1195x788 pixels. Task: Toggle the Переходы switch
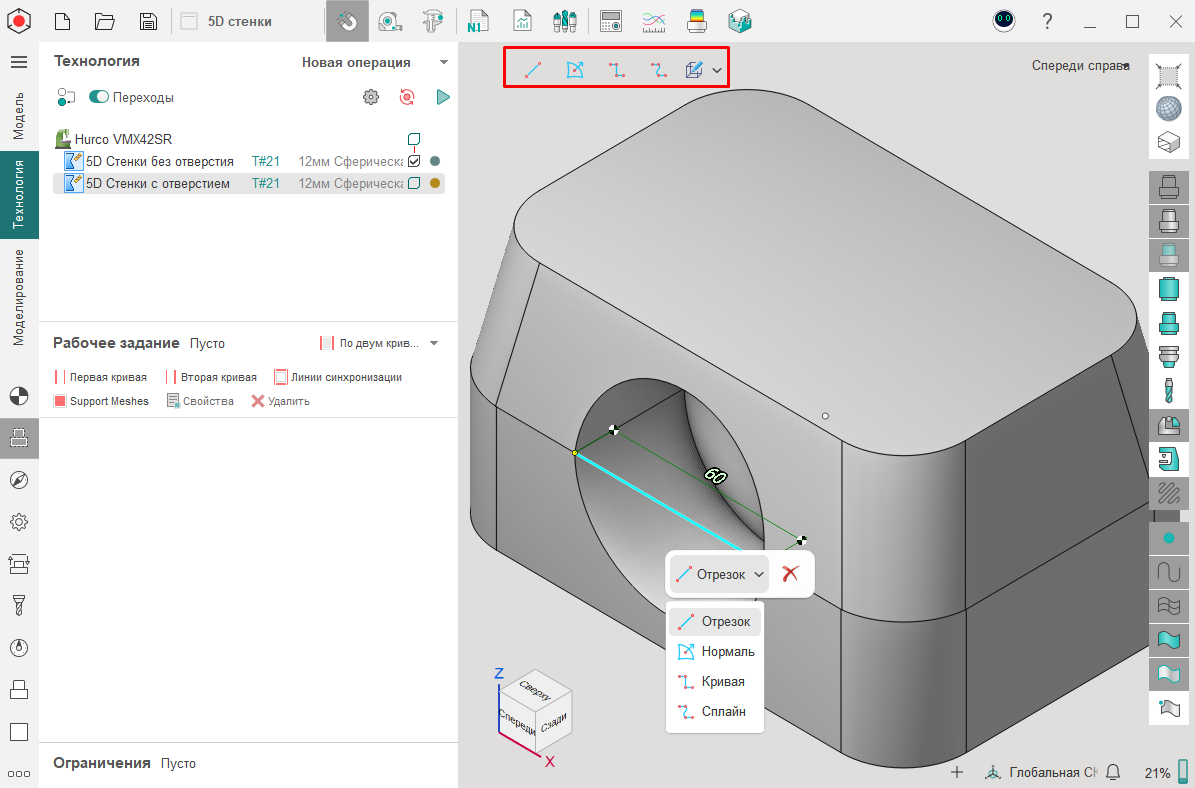click(99, 97)
